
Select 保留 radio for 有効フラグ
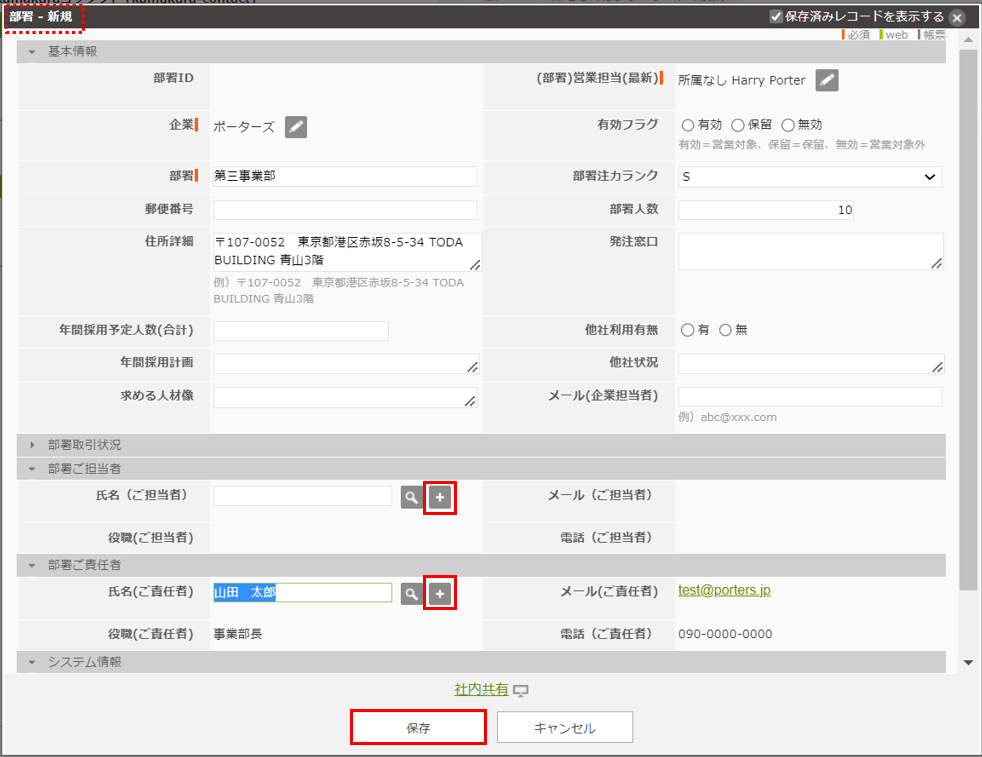738,126
